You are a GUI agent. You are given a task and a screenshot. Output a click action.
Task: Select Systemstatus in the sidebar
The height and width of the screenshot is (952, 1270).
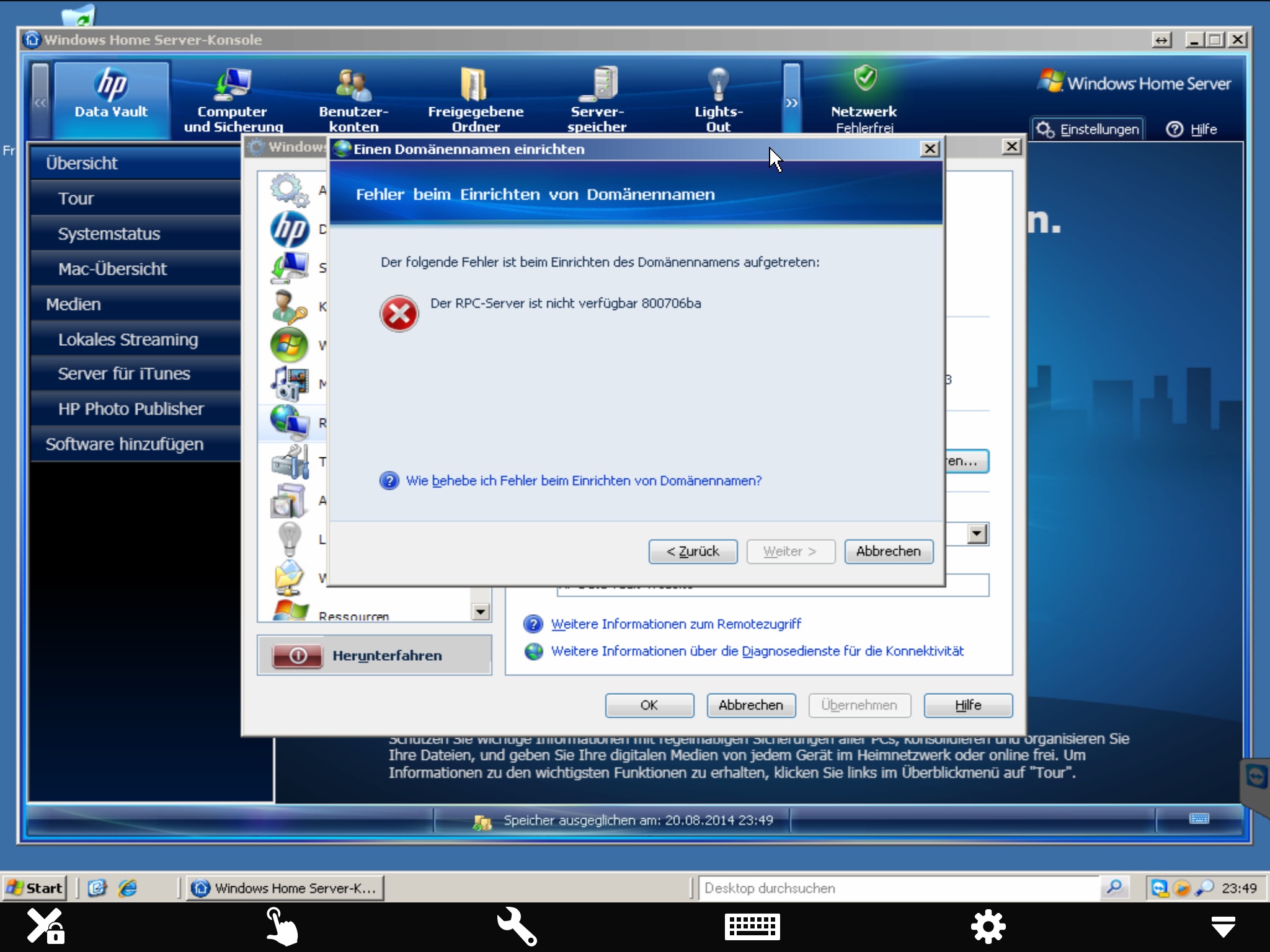135,234
